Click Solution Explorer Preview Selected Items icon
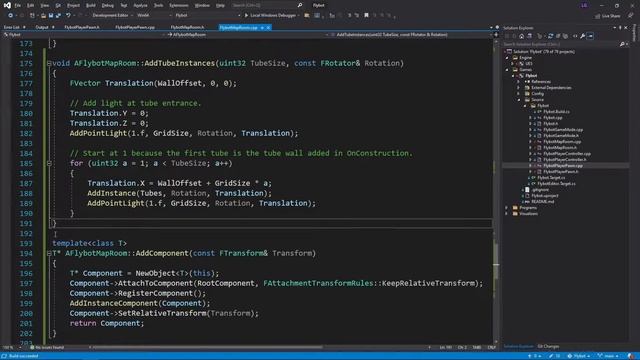The height and width of the screenshot is (360, 640). point(590,36)
